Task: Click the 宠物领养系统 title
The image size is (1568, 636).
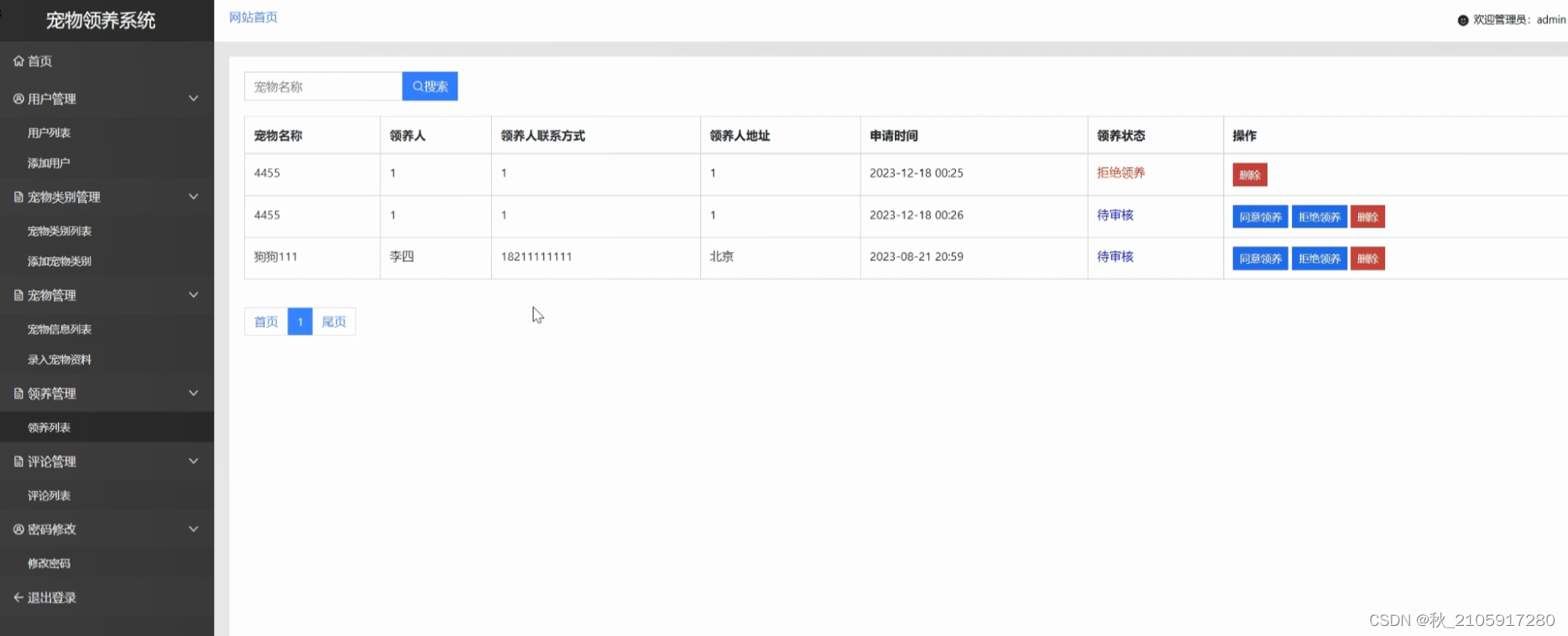Action: pos(101,20)
